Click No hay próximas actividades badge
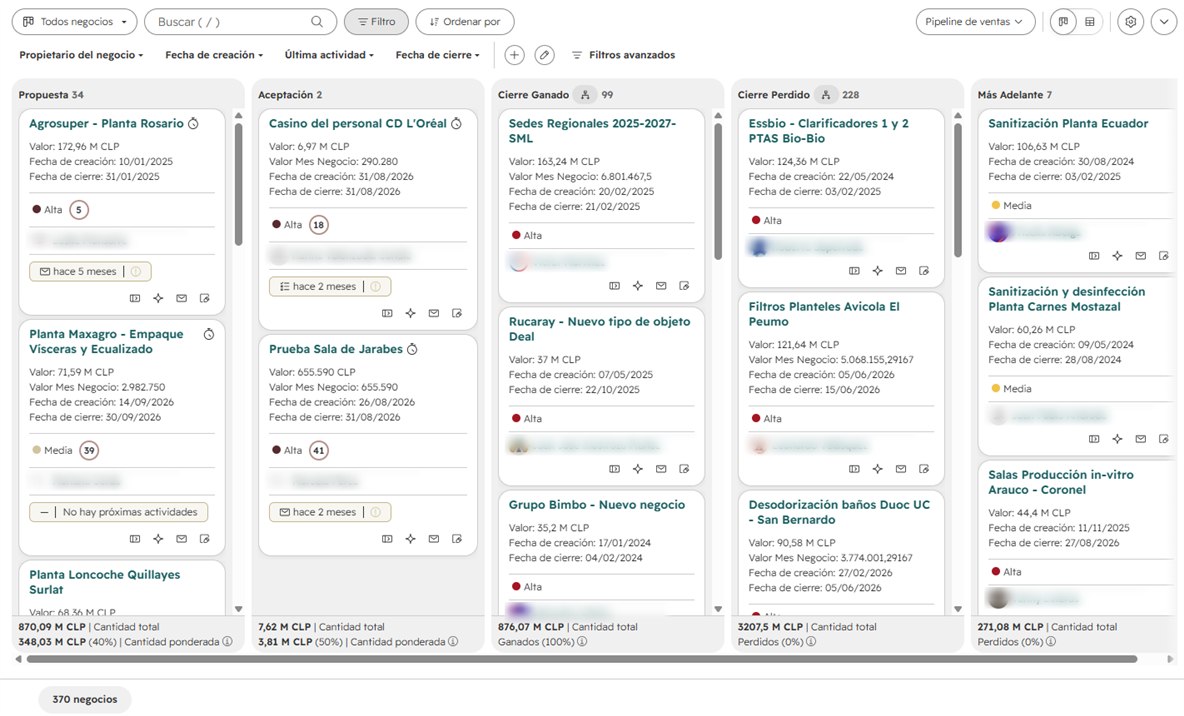The image size is (1184, 716). click(119, 512)
